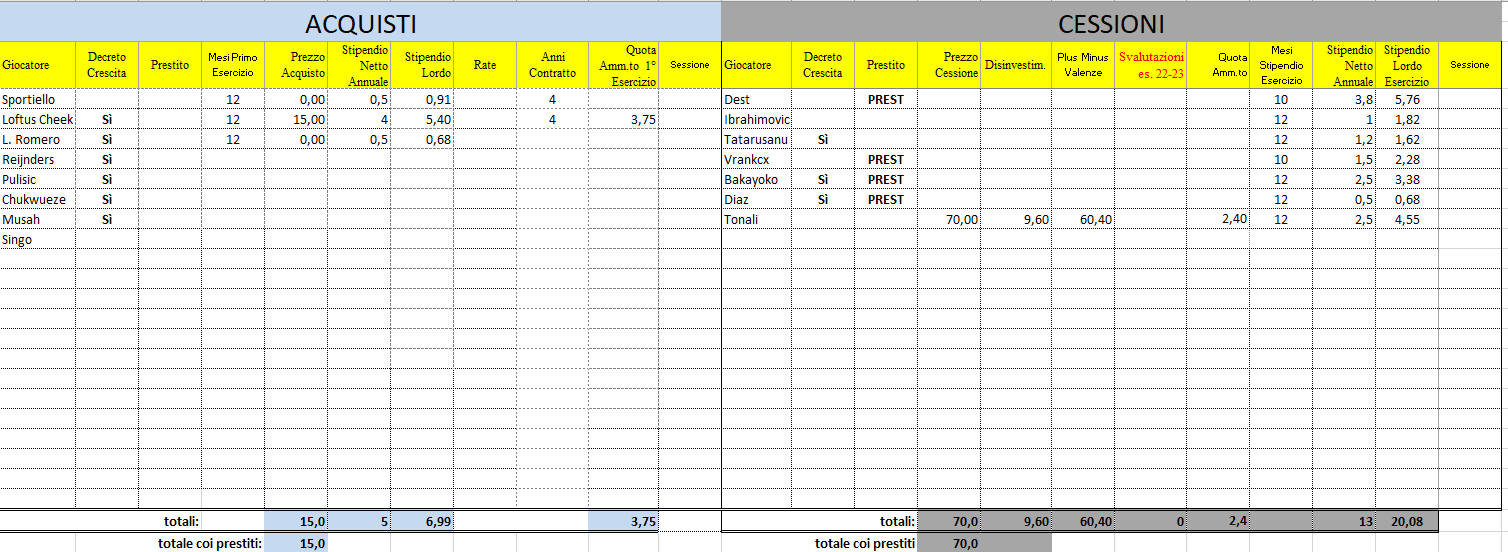The image size is (1508, 552).
Task: Select Tonali's gross salary 4,55
Action: tap(1407, 220)
